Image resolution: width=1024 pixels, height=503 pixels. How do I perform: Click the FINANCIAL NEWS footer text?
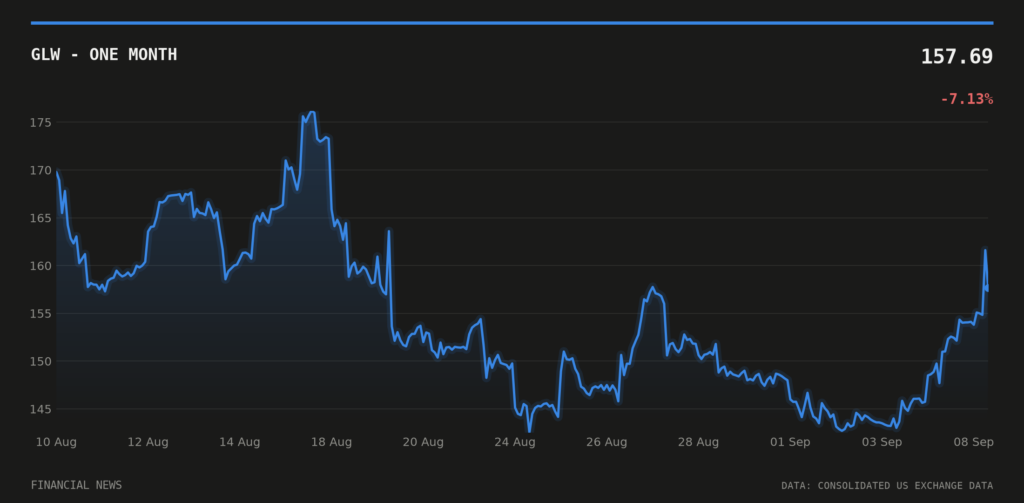point(76,485)
